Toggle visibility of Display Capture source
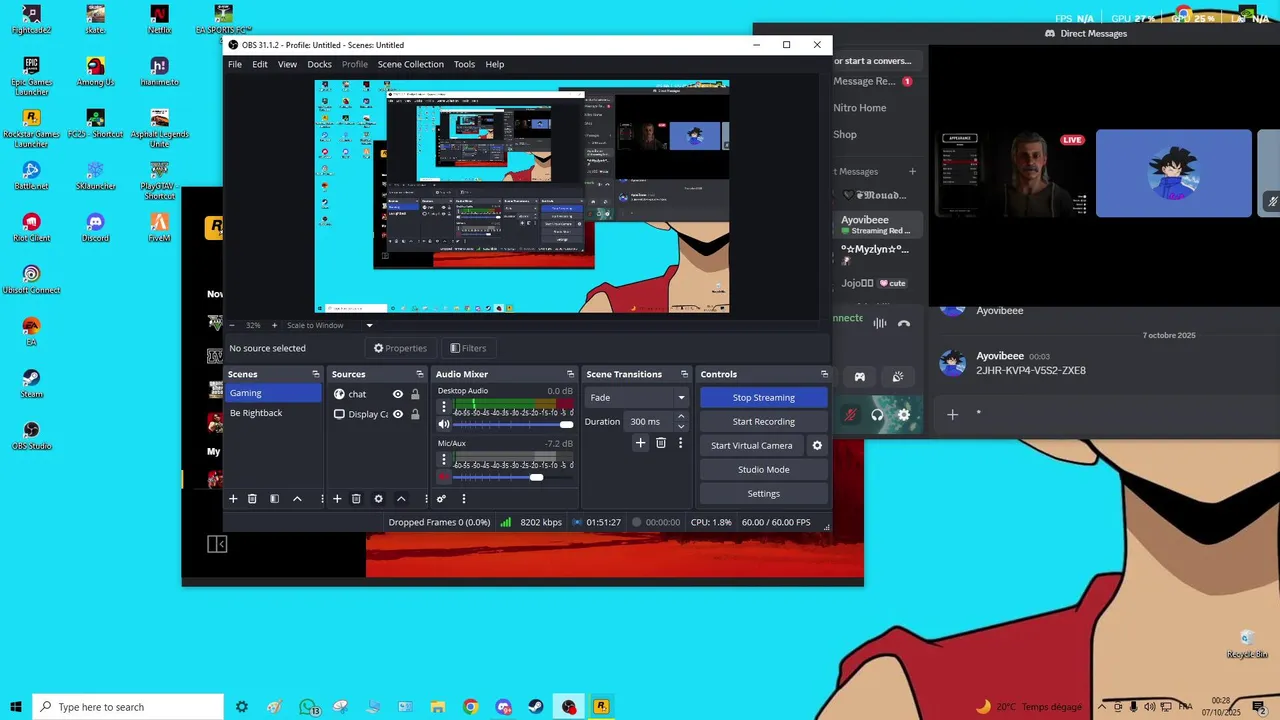Screen dimensions: 1280x720 click(398, 414)
